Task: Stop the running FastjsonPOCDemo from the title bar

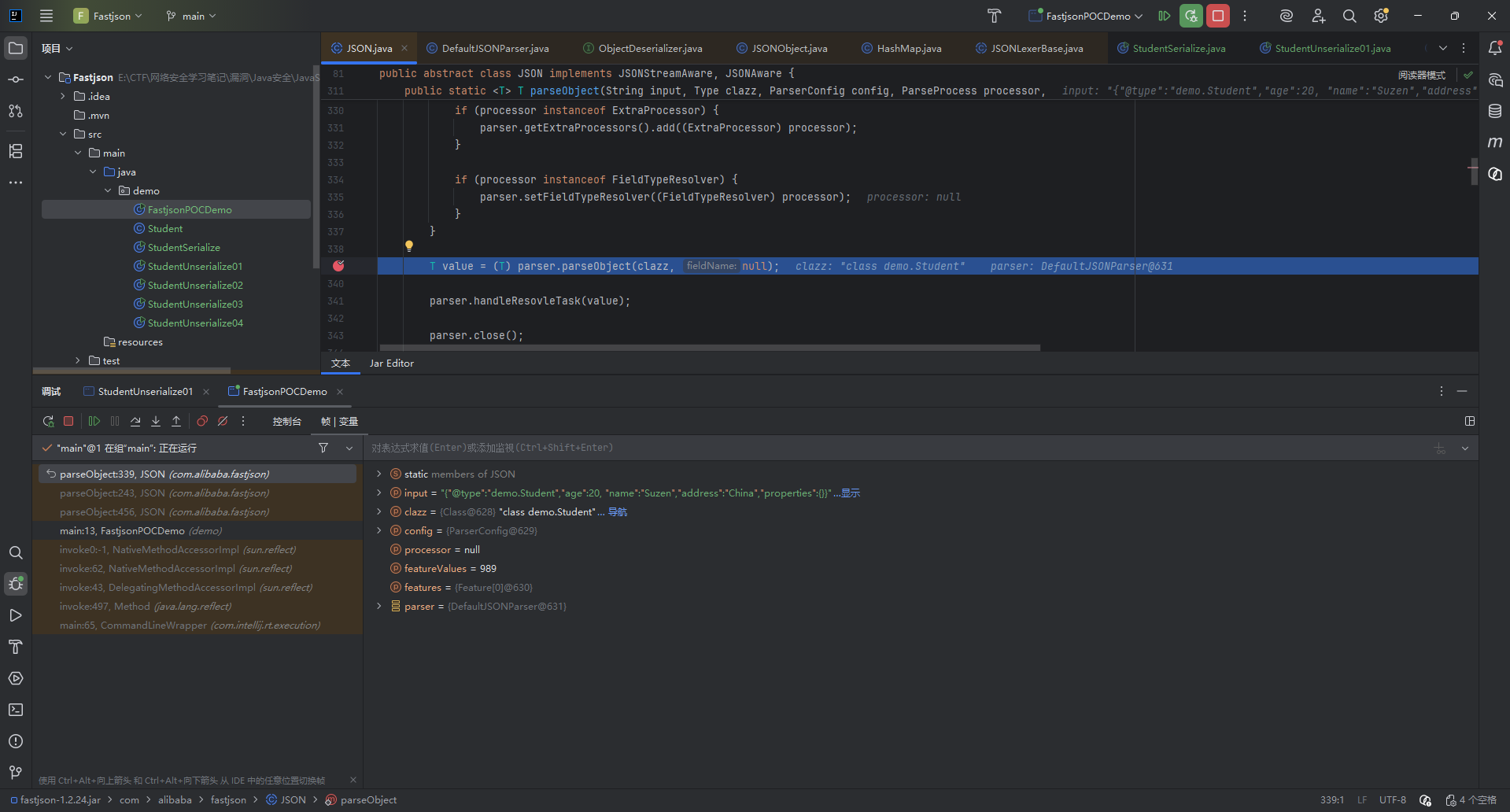Action: point(1218,16)
